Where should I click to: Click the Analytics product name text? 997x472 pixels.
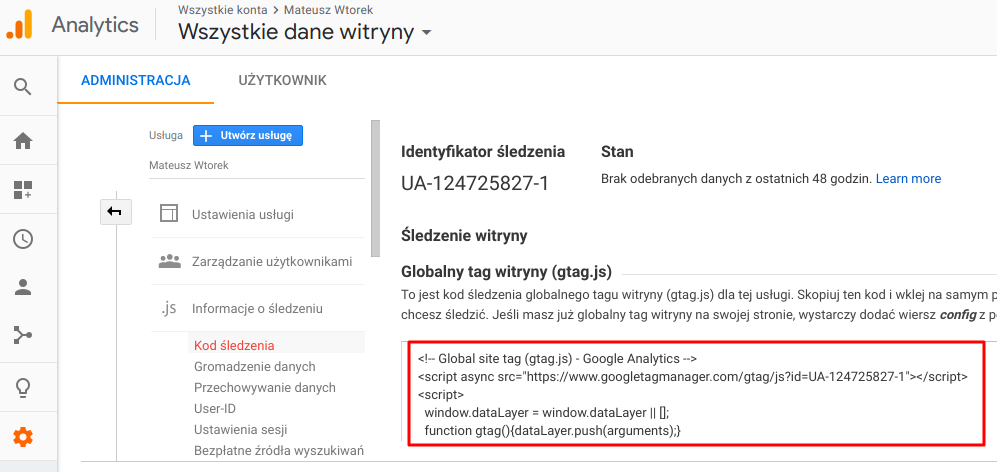[95, 25]
